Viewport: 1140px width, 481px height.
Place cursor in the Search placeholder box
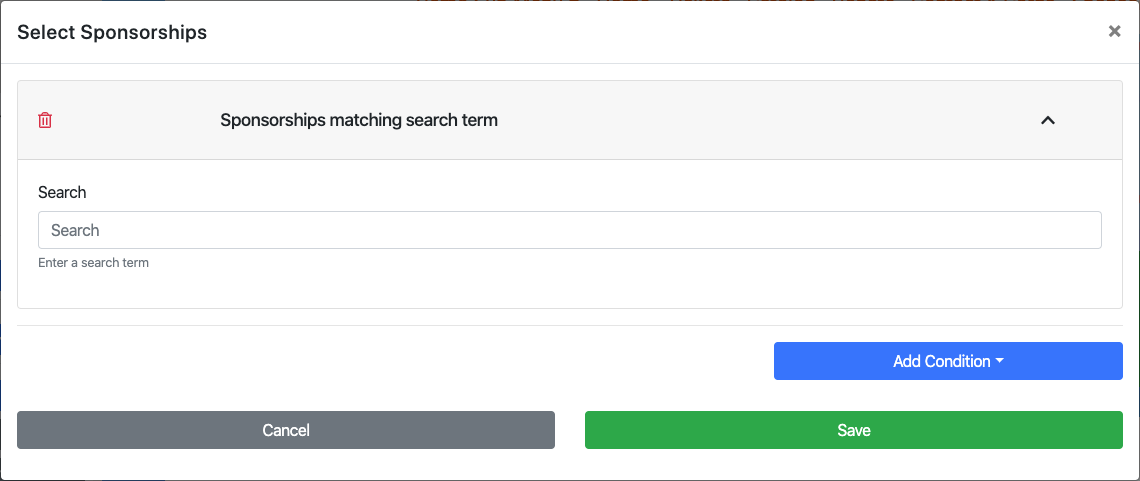coord(569,230)
